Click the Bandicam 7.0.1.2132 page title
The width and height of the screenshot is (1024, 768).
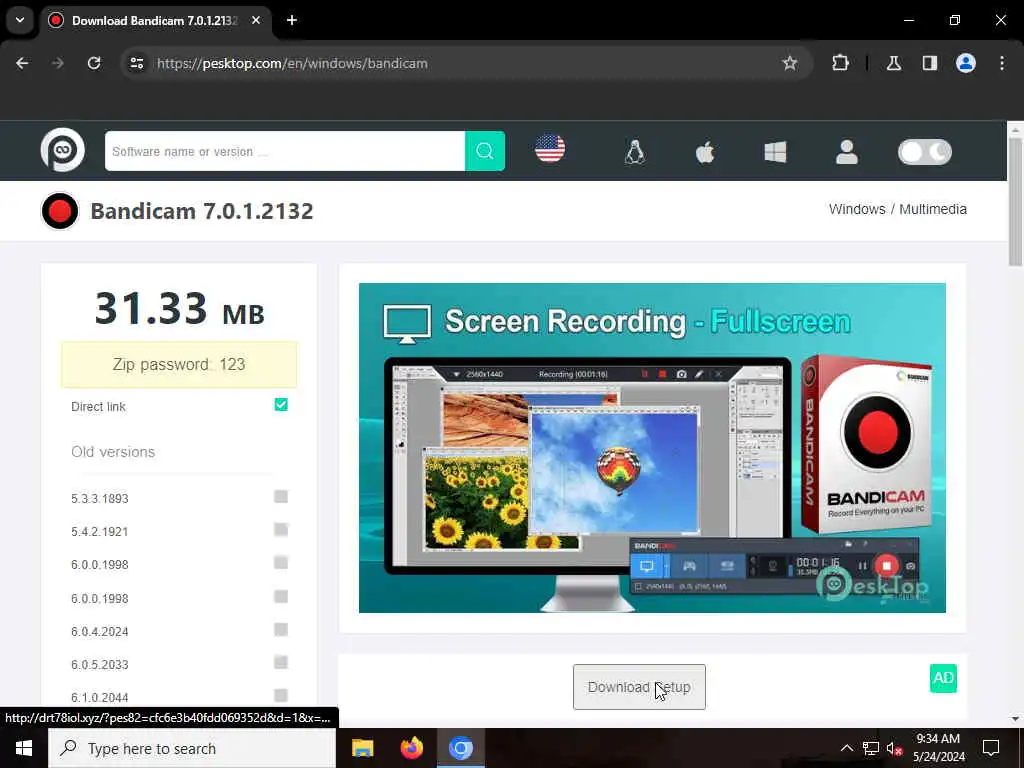click(202, 211)
